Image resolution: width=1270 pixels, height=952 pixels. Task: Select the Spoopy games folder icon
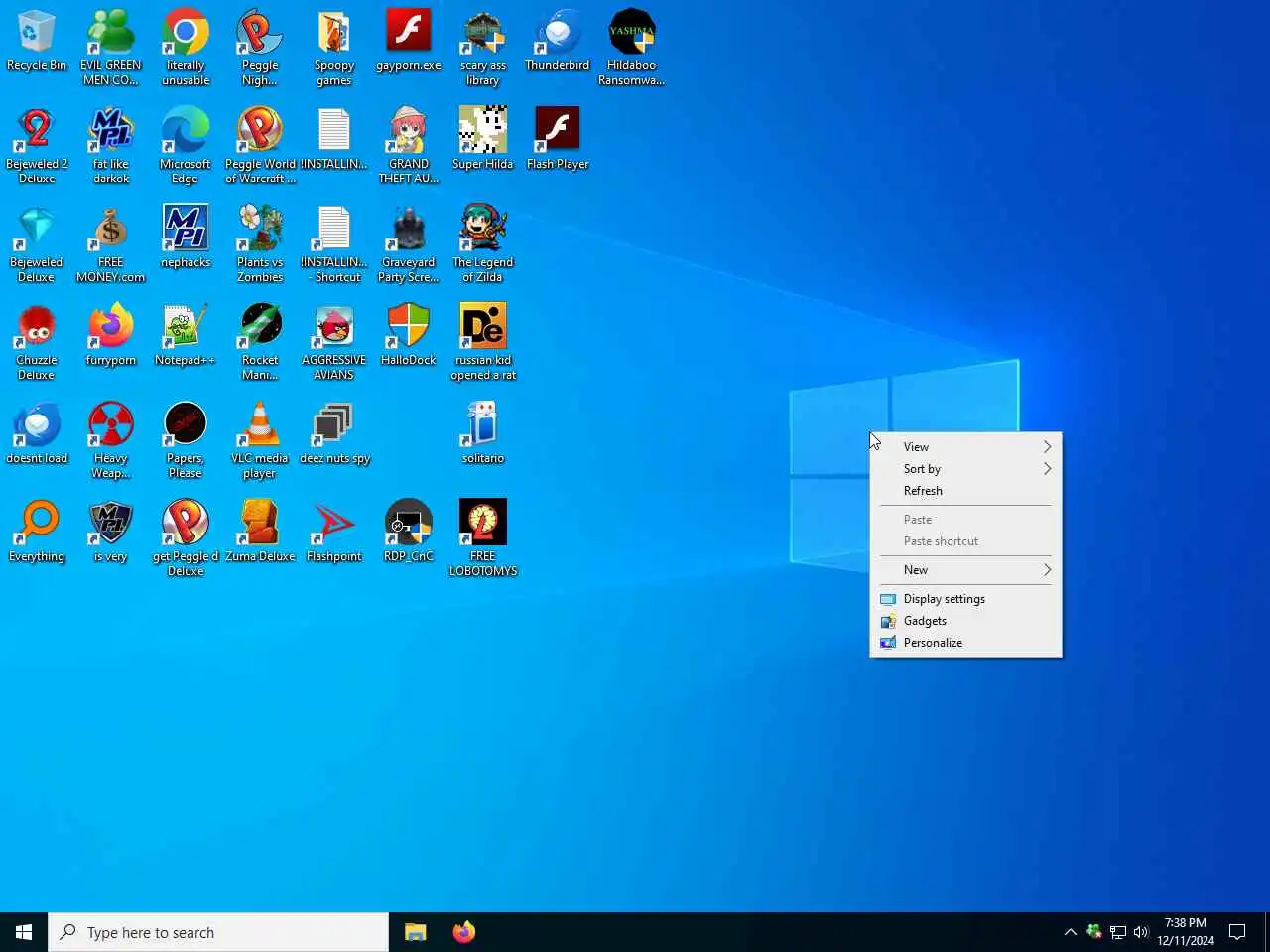(334, 48)
